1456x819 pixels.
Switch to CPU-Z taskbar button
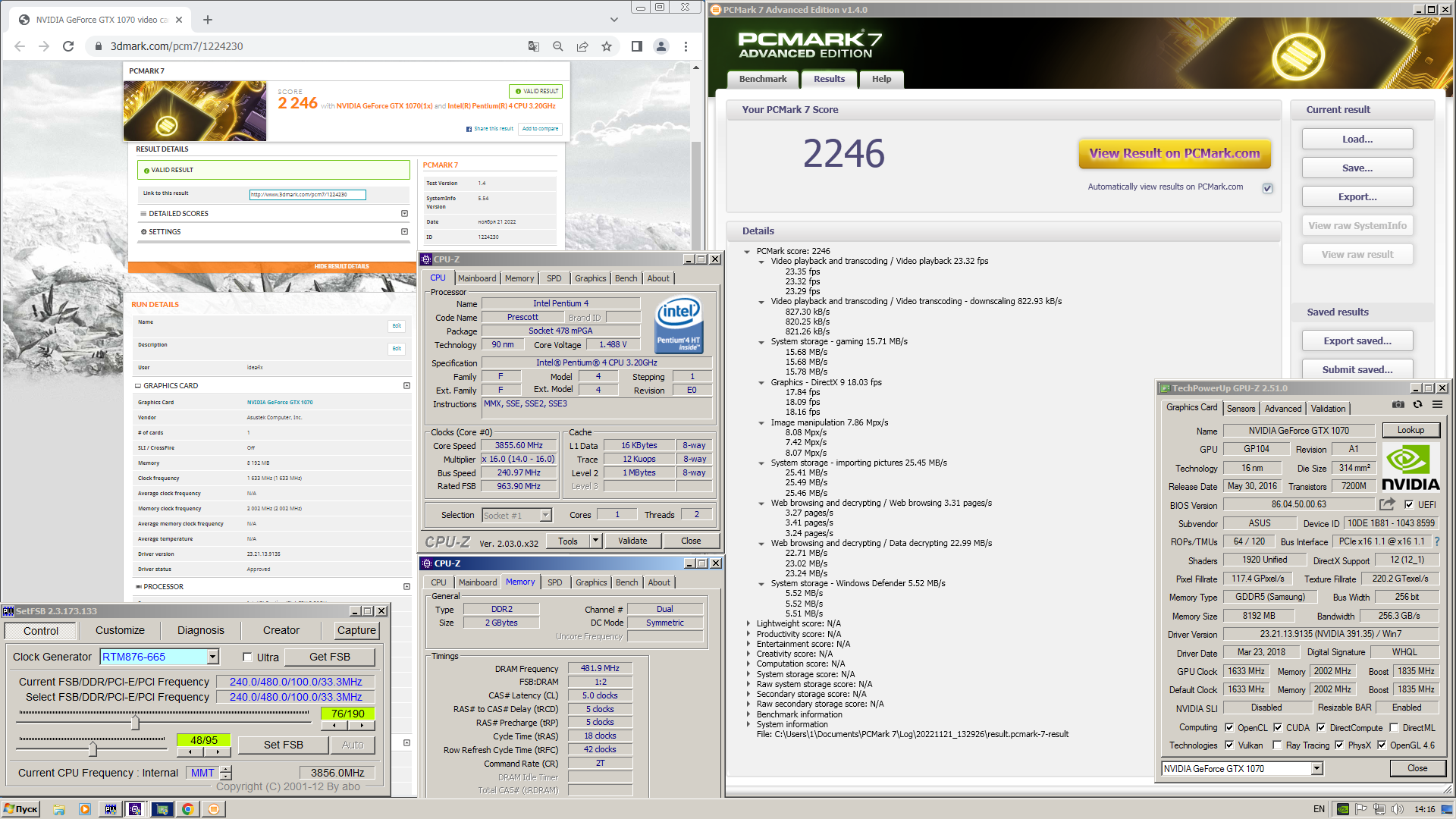(x=136, y=809)
